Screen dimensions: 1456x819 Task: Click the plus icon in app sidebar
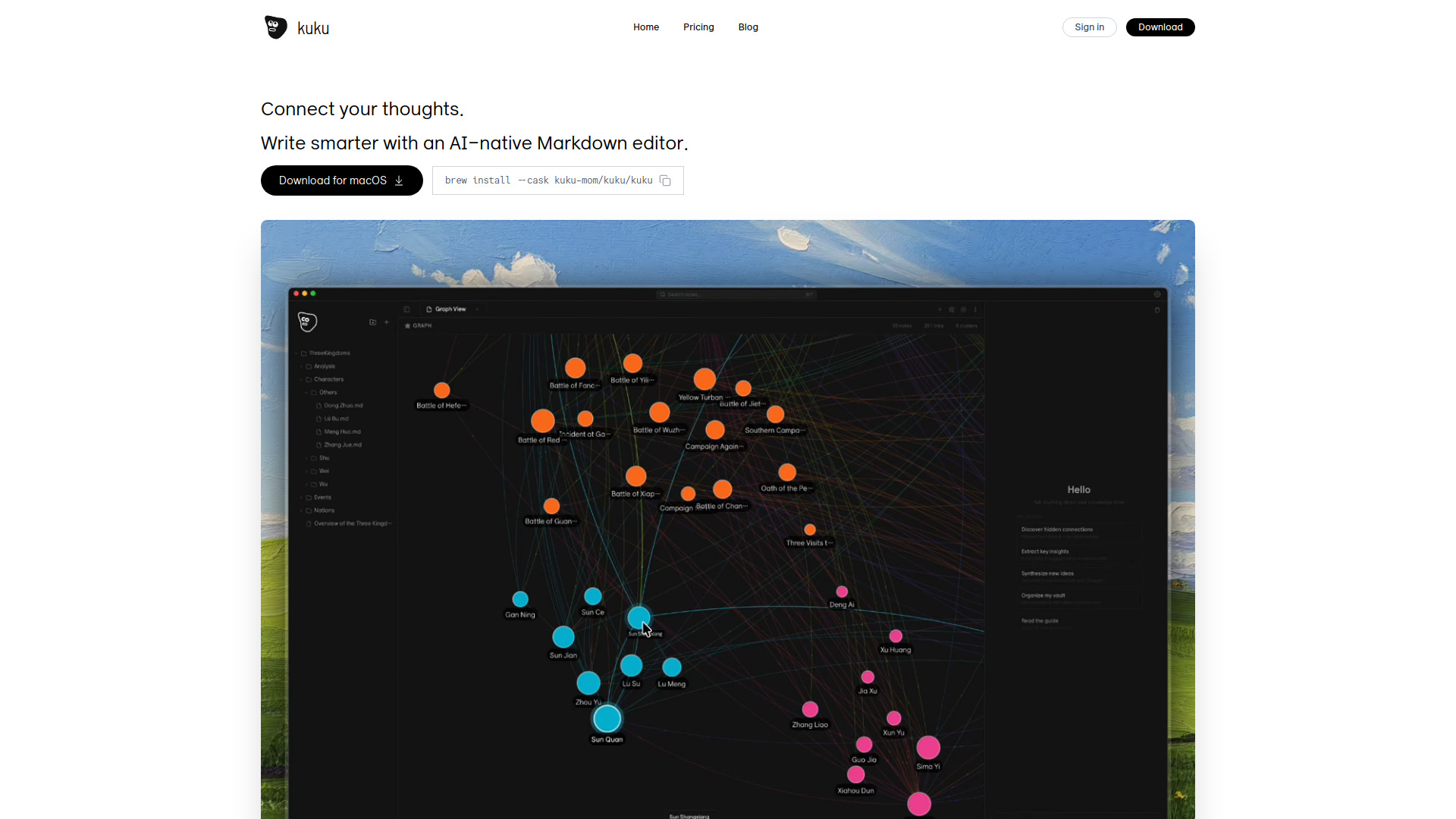[387, 322]
